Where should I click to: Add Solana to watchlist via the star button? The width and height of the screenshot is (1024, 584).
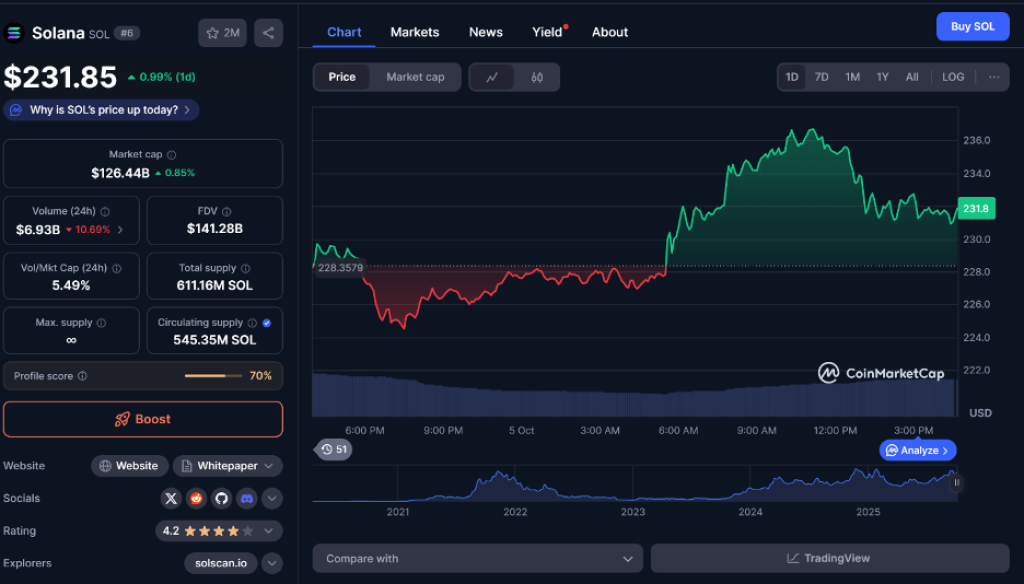point(222,33)
